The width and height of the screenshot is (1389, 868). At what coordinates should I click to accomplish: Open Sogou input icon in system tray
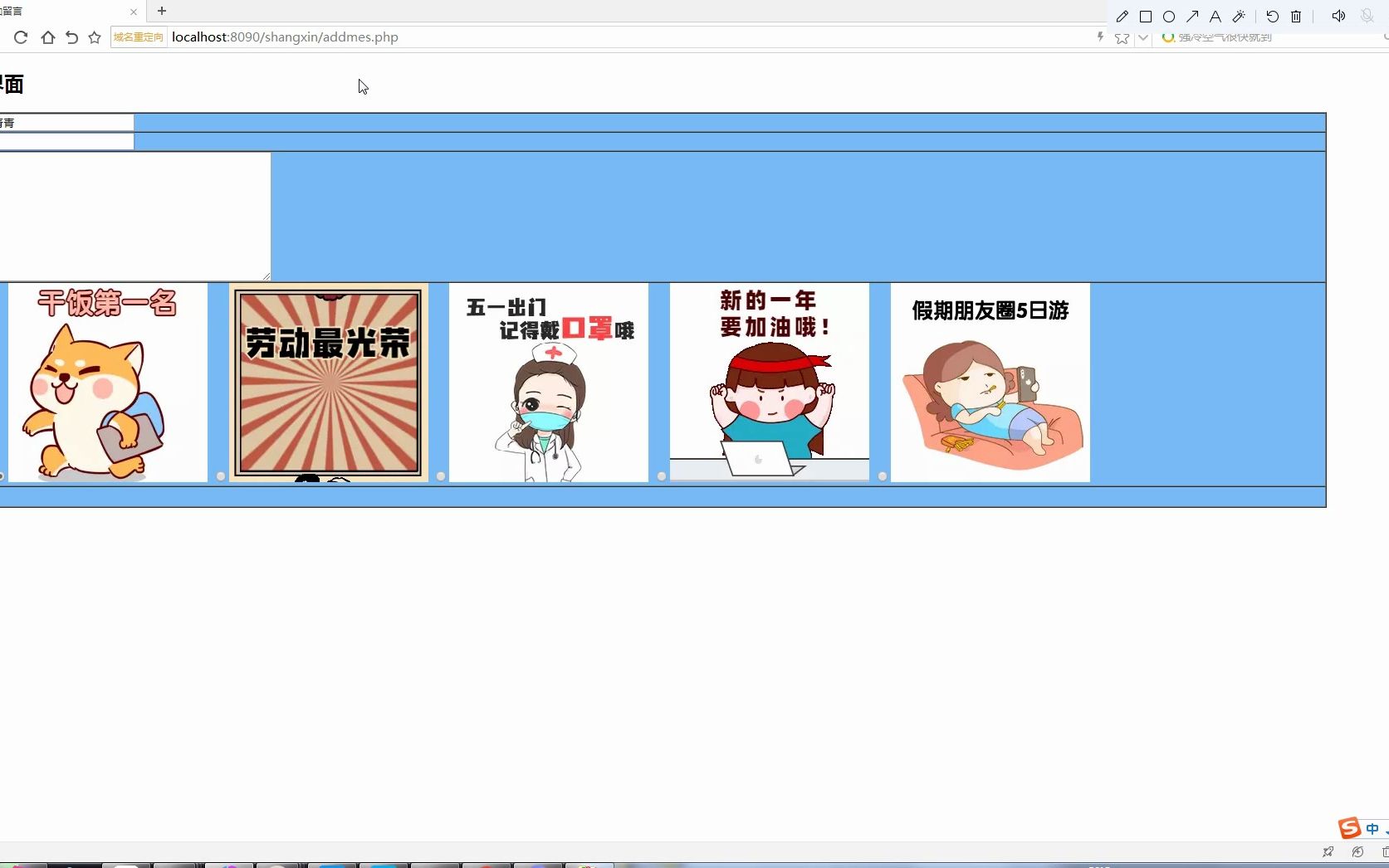click(1351, 827)
